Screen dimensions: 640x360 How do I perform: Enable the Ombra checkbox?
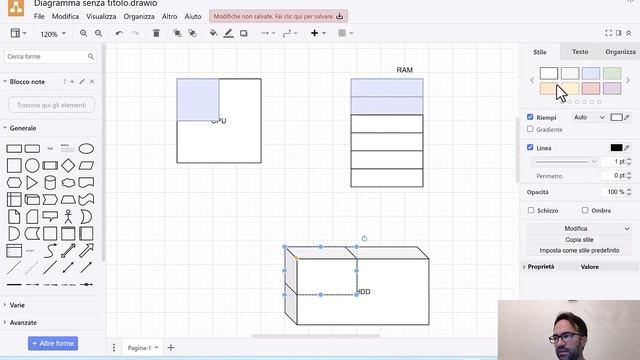(x=585, y=210)
